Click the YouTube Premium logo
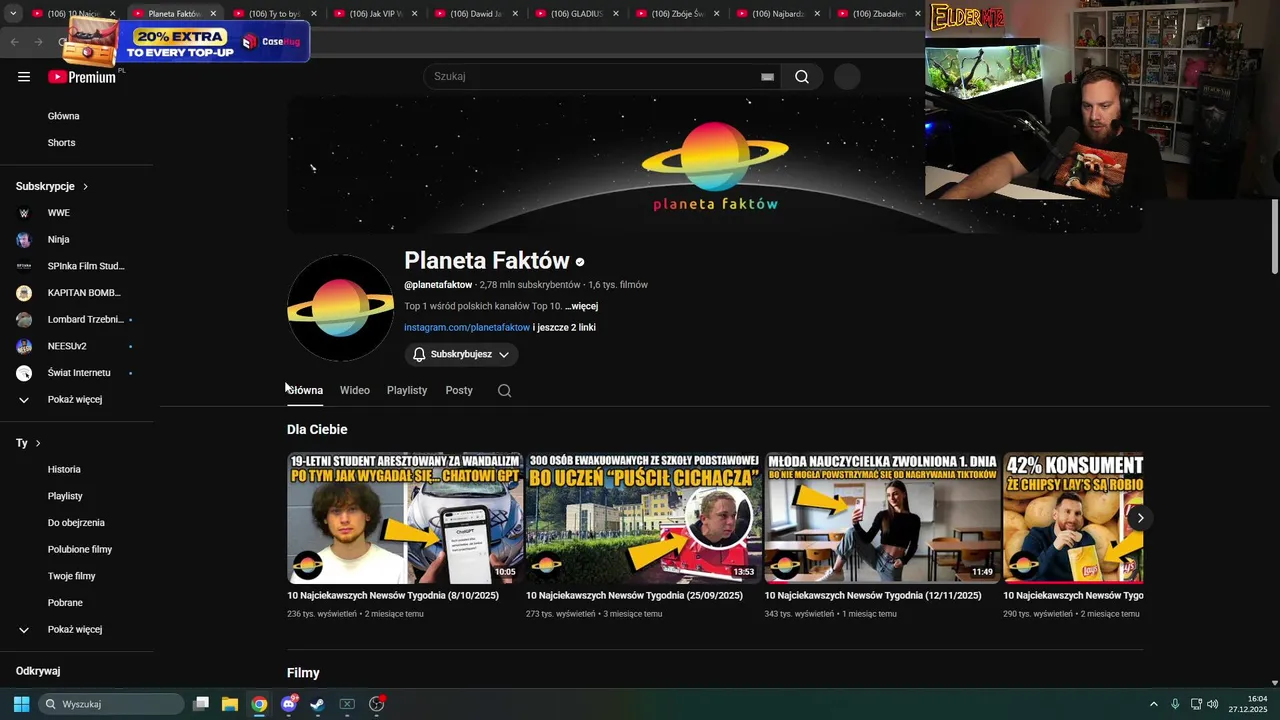This screenshot has width=1280, height=720. pyautogui.click(x=82, y=77)
